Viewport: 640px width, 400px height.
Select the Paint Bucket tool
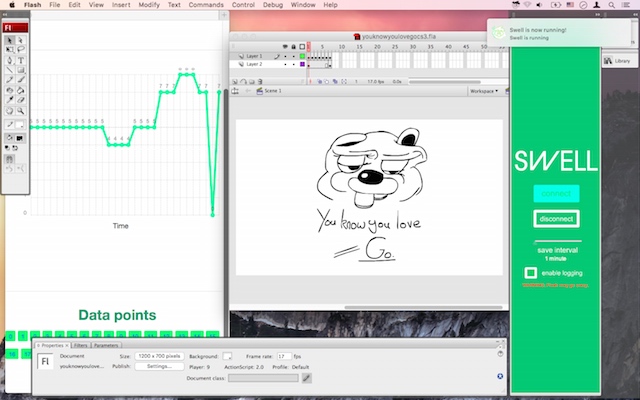[21, 90]
